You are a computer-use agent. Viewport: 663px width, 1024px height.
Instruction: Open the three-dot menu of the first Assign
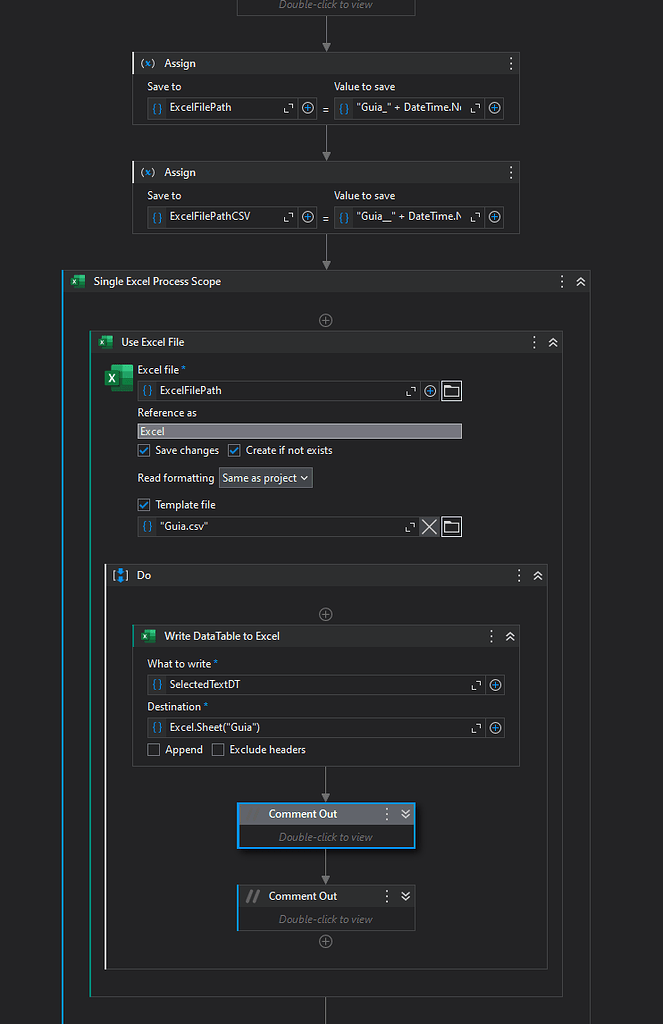pyautogui.click(x=511, y=63)
